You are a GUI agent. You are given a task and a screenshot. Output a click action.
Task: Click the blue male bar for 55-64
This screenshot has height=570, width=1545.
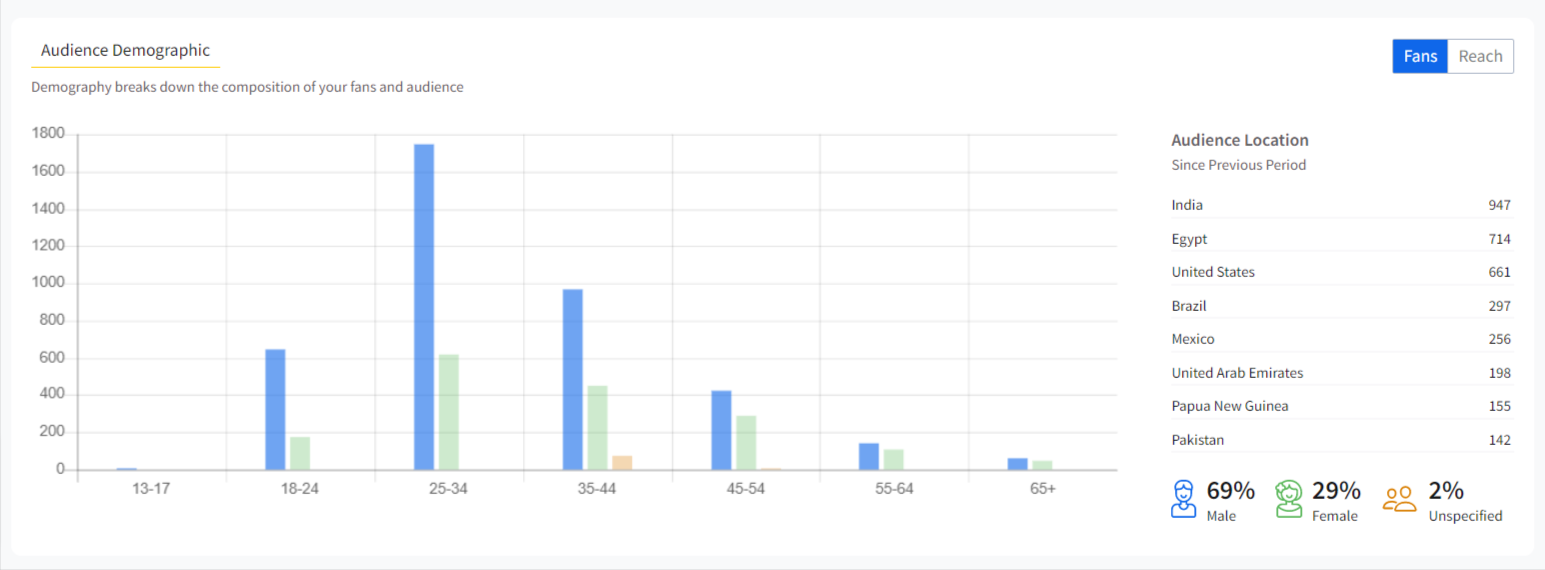[x=869, y=457]
